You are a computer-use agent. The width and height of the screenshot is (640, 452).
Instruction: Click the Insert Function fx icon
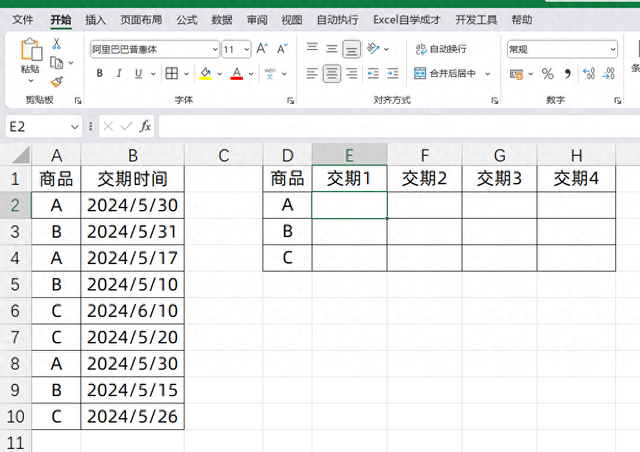pos(145,126)
